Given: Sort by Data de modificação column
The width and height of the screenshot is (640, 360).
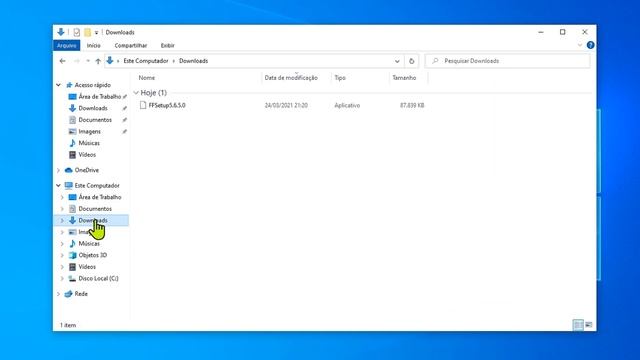Looking at the screenshot, I should 291,78.
